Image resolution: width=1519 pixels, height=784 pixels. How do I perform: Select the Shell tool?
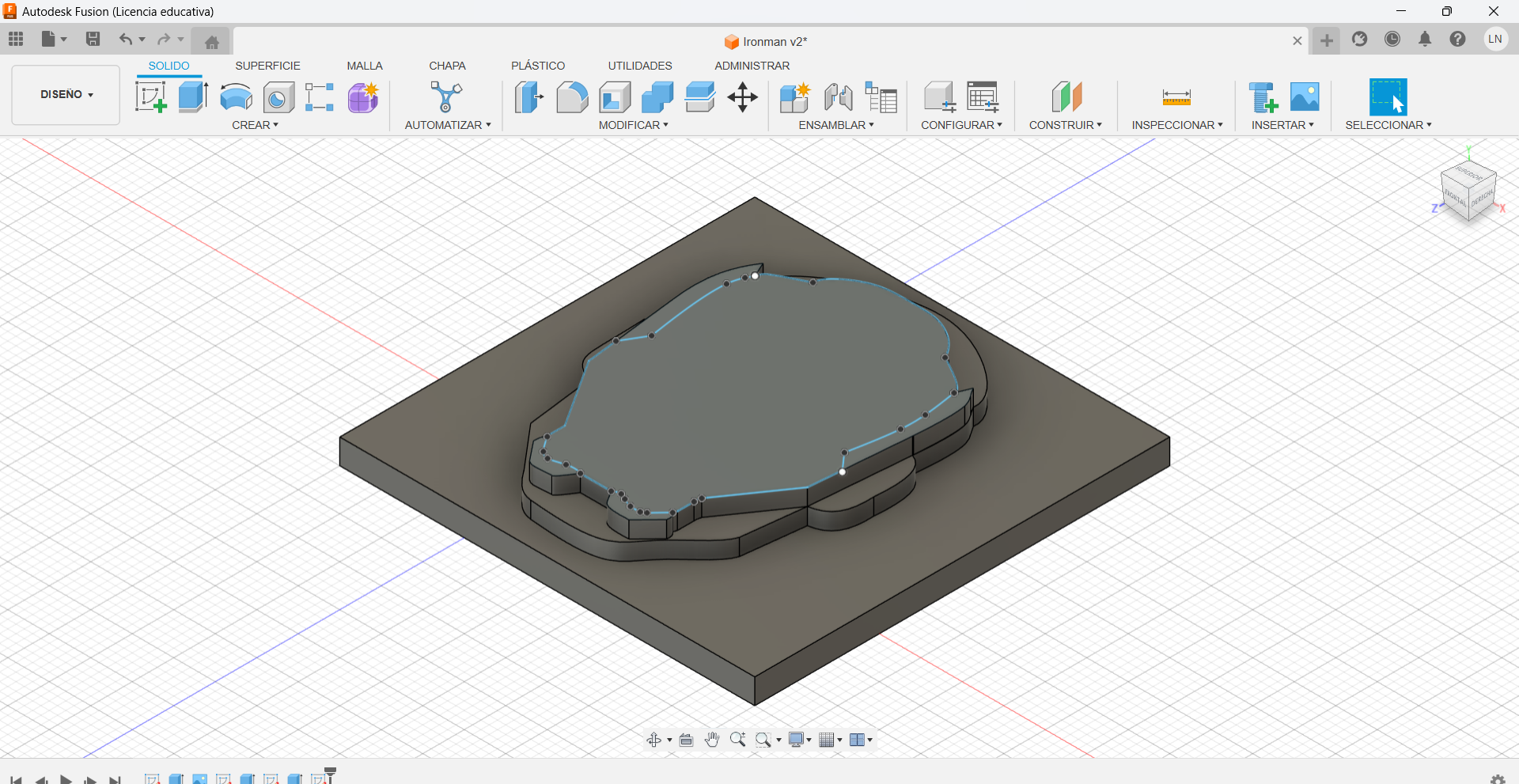click(615, 97)
